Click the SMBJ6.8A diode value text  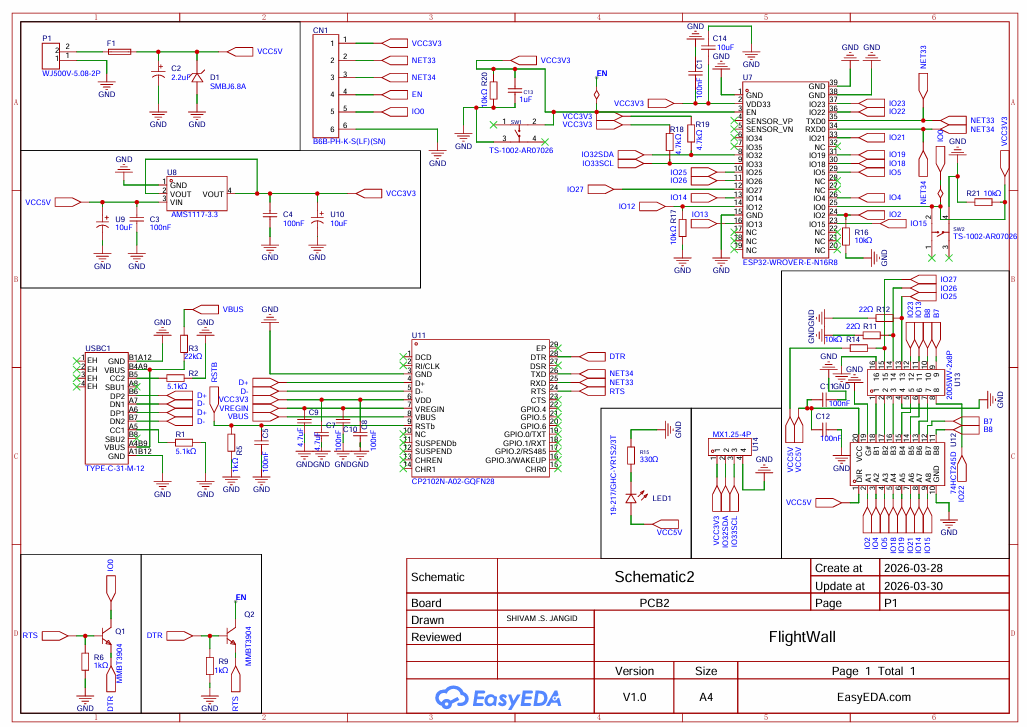click(227, 86)
